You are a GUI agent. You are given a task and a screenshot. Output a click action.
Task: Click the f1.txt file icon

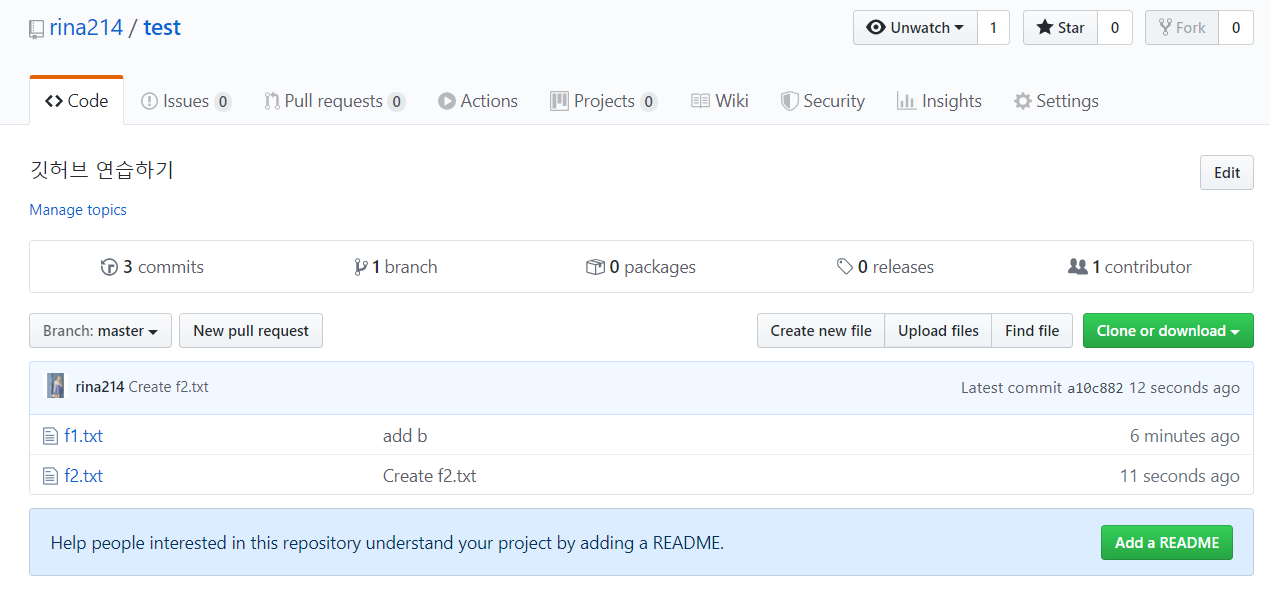(x=50, y=436)
